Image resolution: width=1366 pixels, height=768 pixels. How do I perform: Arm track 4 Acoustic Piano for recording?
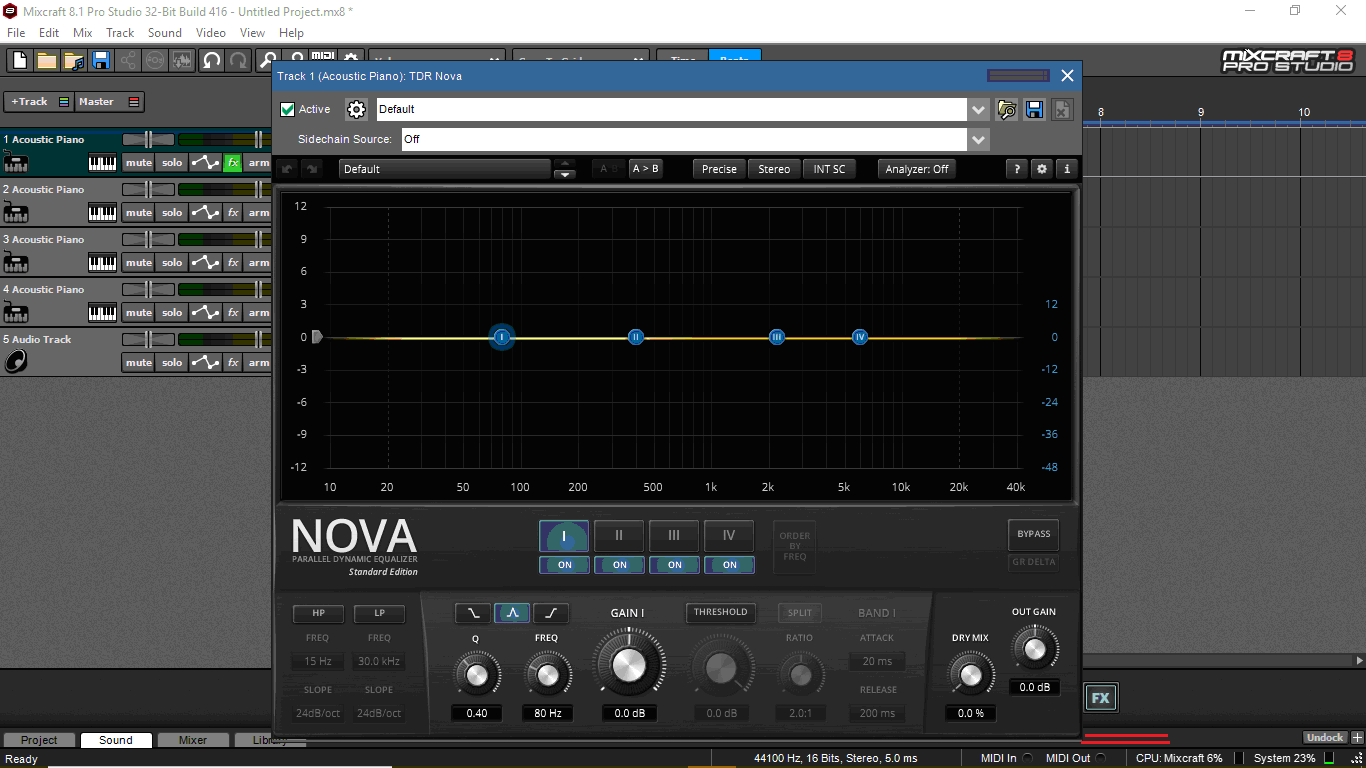click(258, 312)
